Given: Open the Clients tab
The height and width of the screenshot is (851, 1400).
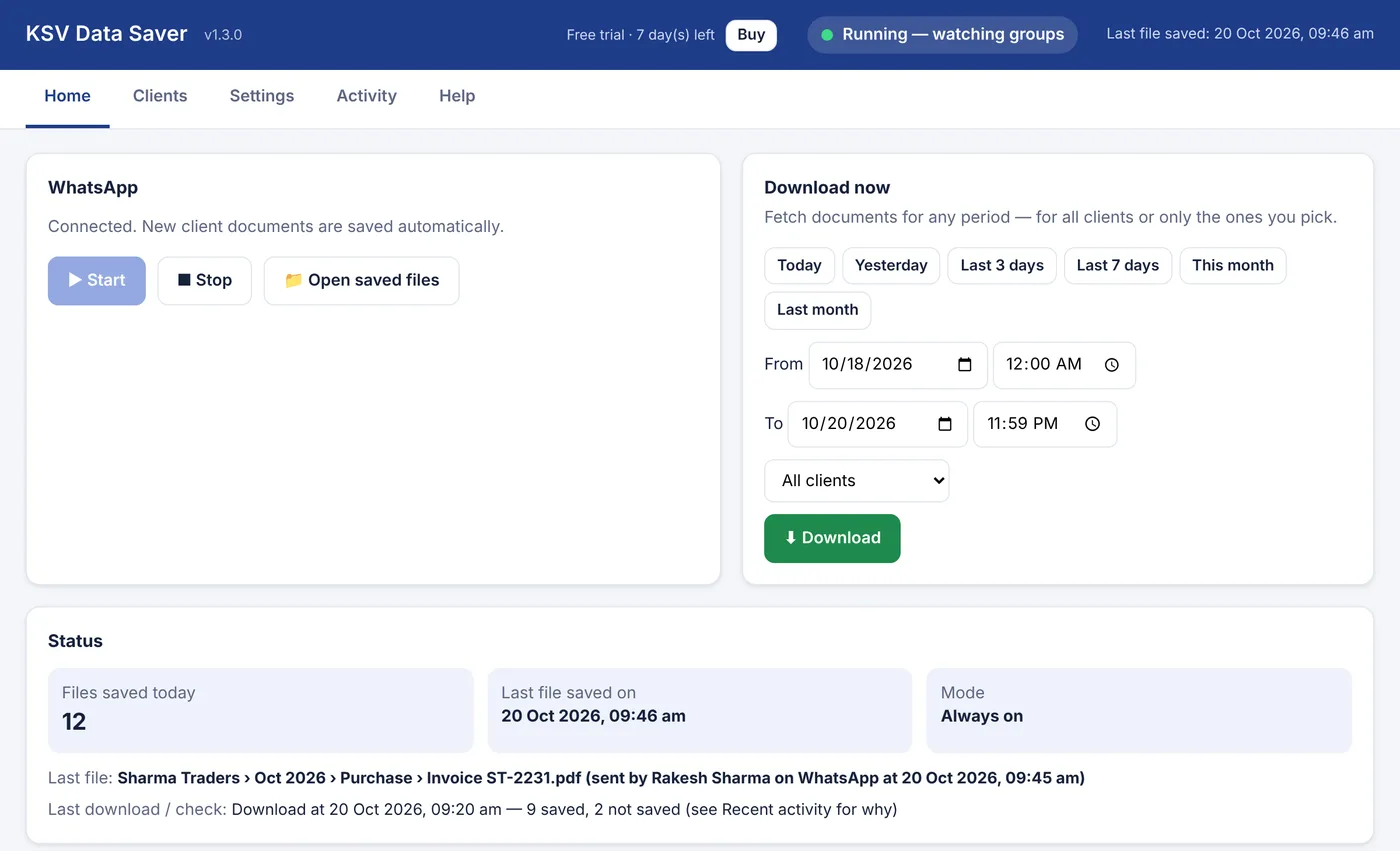Looking at the screenshot, I should click(x=160, y=96).
